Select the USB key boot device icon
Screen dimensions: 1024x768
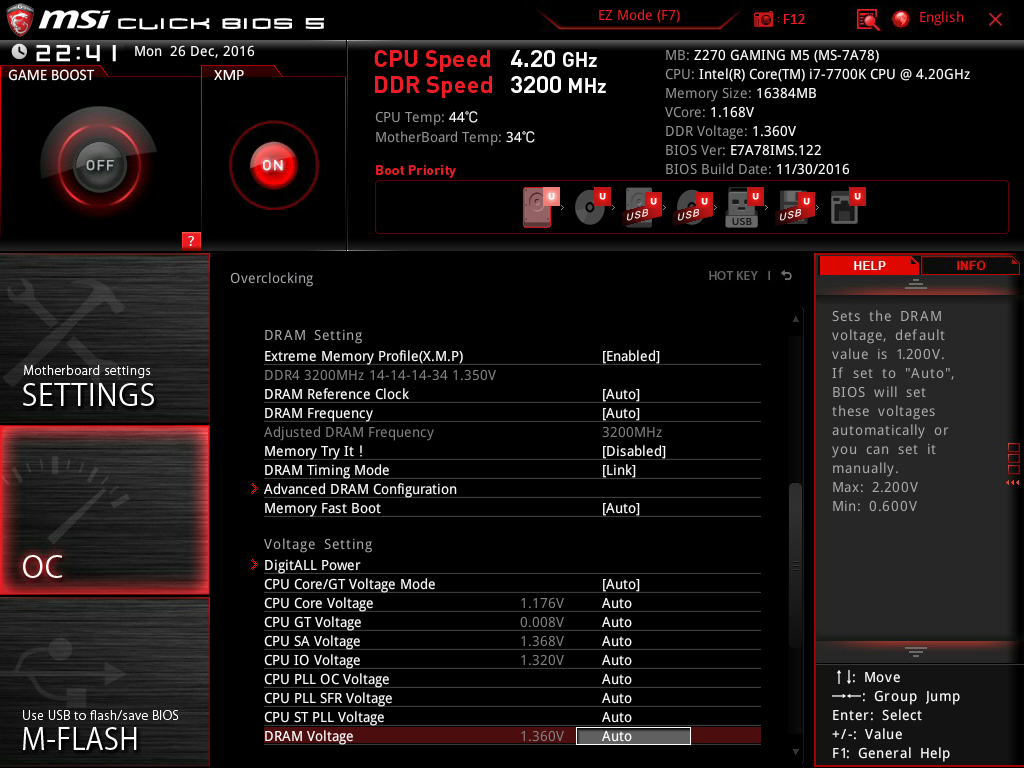click(x=744, y=208)
